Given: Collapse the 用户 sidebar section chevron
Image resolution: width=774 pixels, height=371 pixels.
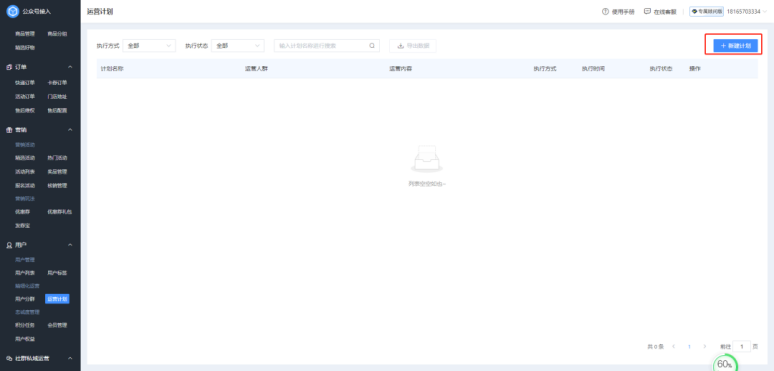Looking at the screenshot, I should pyautogui.click(x=70, y=245).
